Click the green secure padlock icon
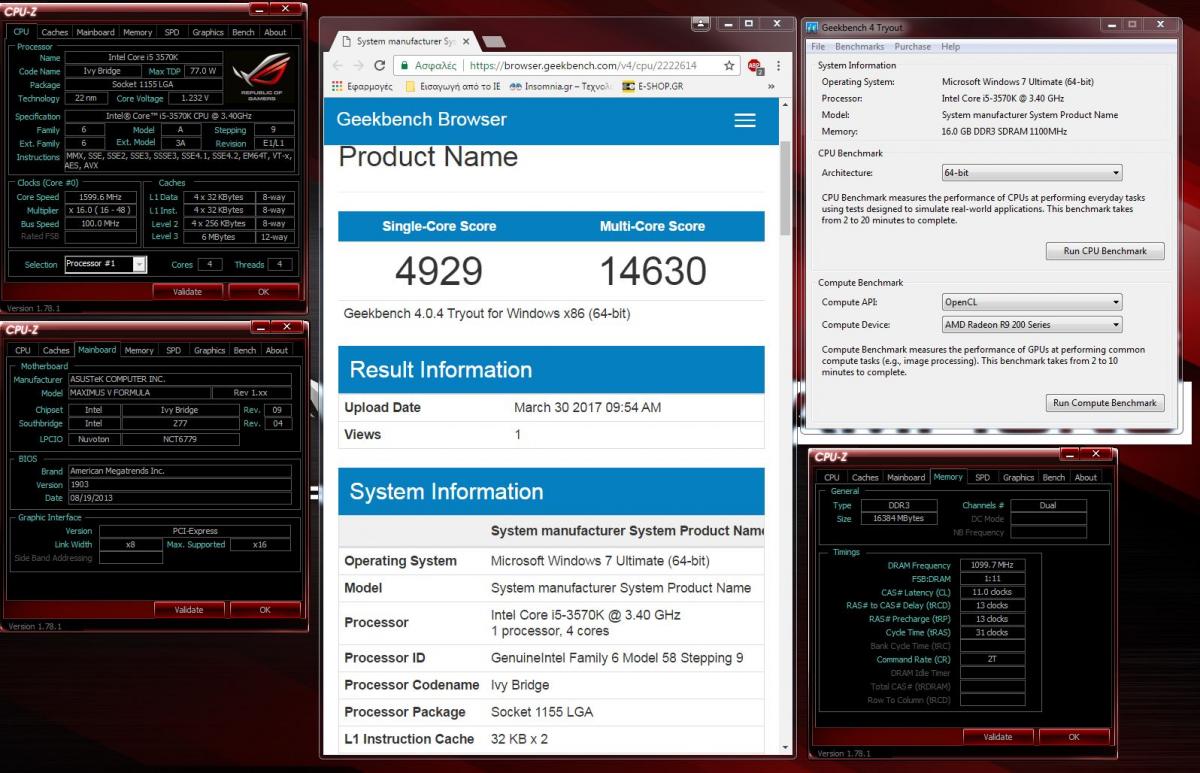The width and height of the screenshot is (1200, 773). [x=405, y=66]
